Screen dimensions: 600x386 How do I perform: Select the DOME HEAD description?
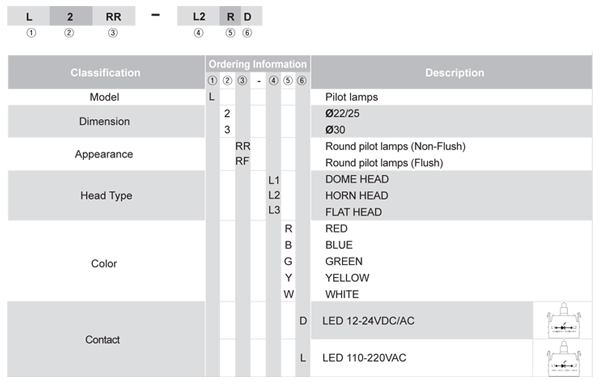(357, 179)
